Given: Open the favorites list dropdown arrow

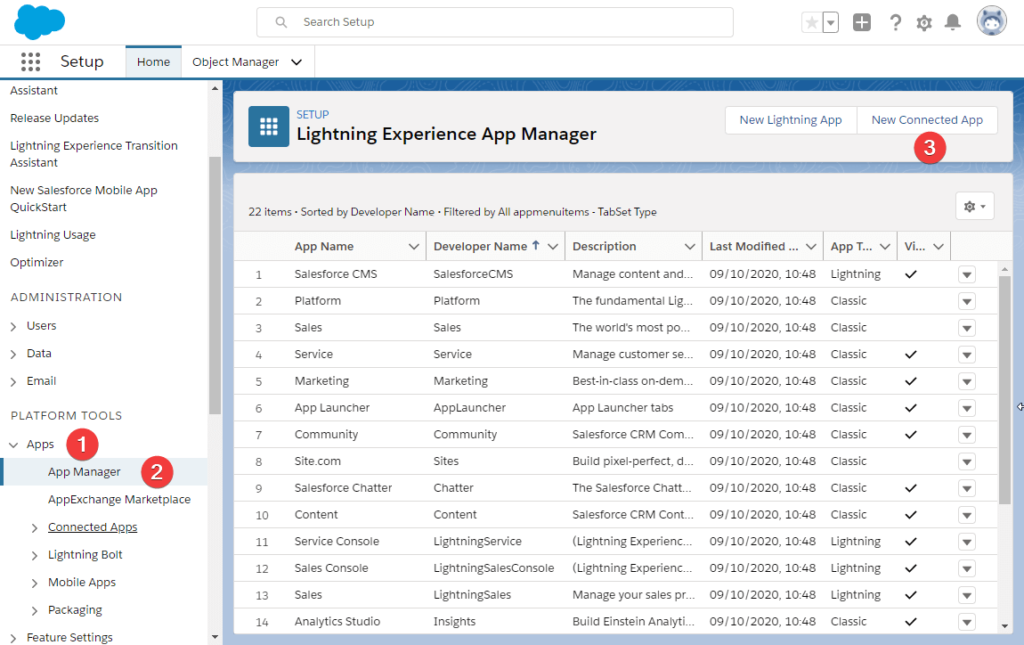Looking at the screenshot, I should 831,23.
